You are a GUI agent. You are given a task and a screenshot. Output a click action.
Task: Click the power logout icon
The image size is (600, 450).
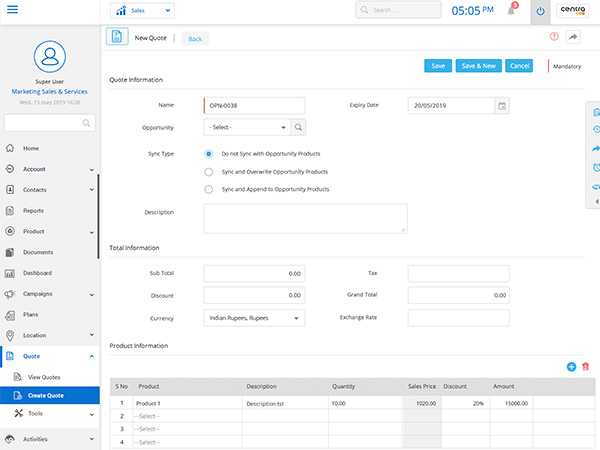pos(540,11)
